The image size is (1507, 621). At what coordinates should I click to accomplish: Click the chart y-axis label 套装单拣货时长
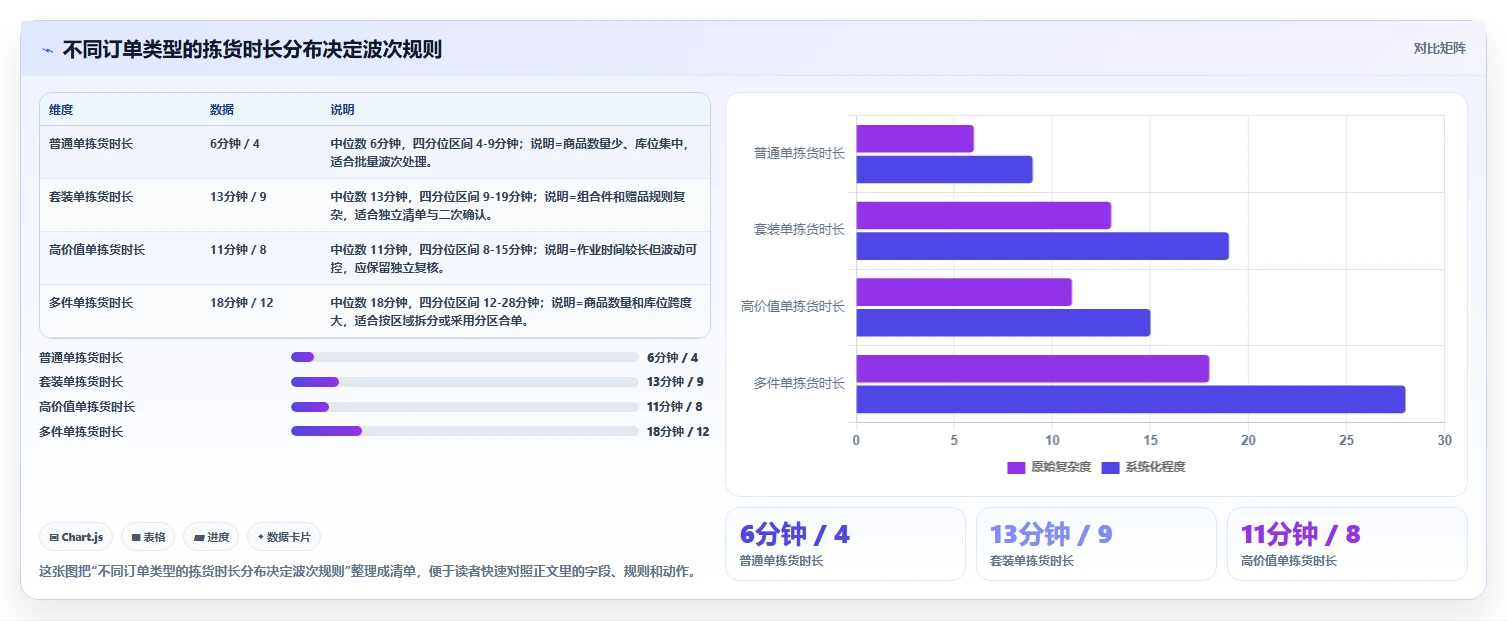(x=799, y=229)
